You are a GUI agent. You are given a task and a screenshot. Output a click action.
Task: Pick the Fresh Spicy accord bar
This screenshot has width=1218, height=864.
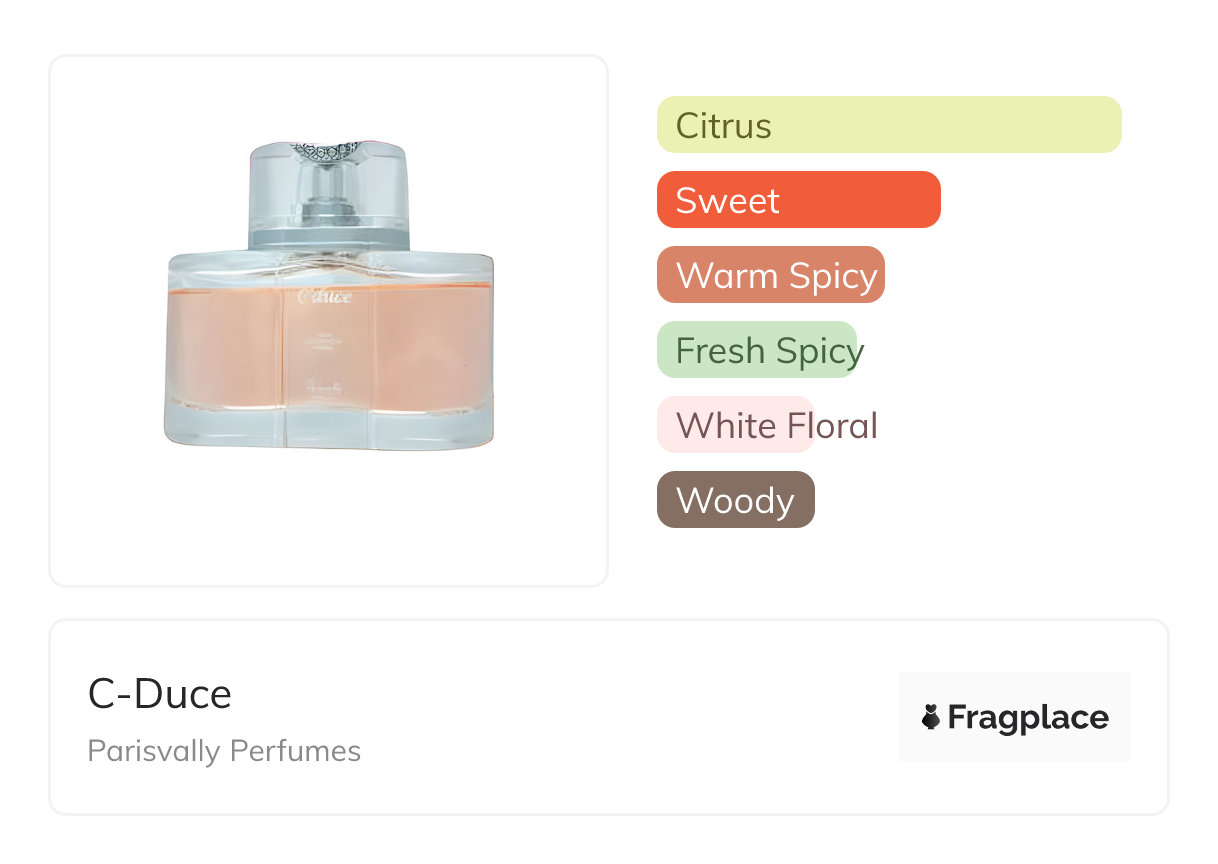pos(757,350)
